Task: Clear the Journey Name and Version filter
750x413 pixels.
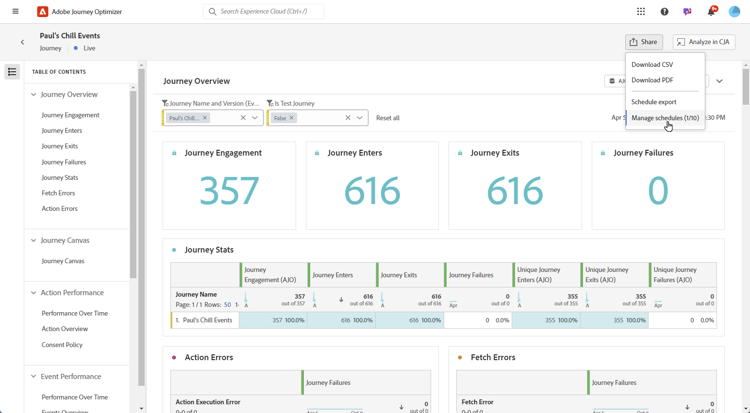Action: (x=243, y=118)
